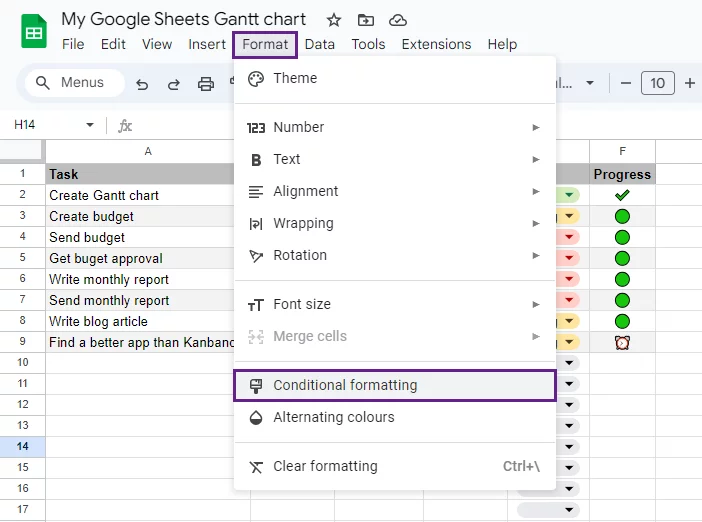702x522 pixels.
Task: Select the 'Find a better app' cell
Action: coord(140,342)
